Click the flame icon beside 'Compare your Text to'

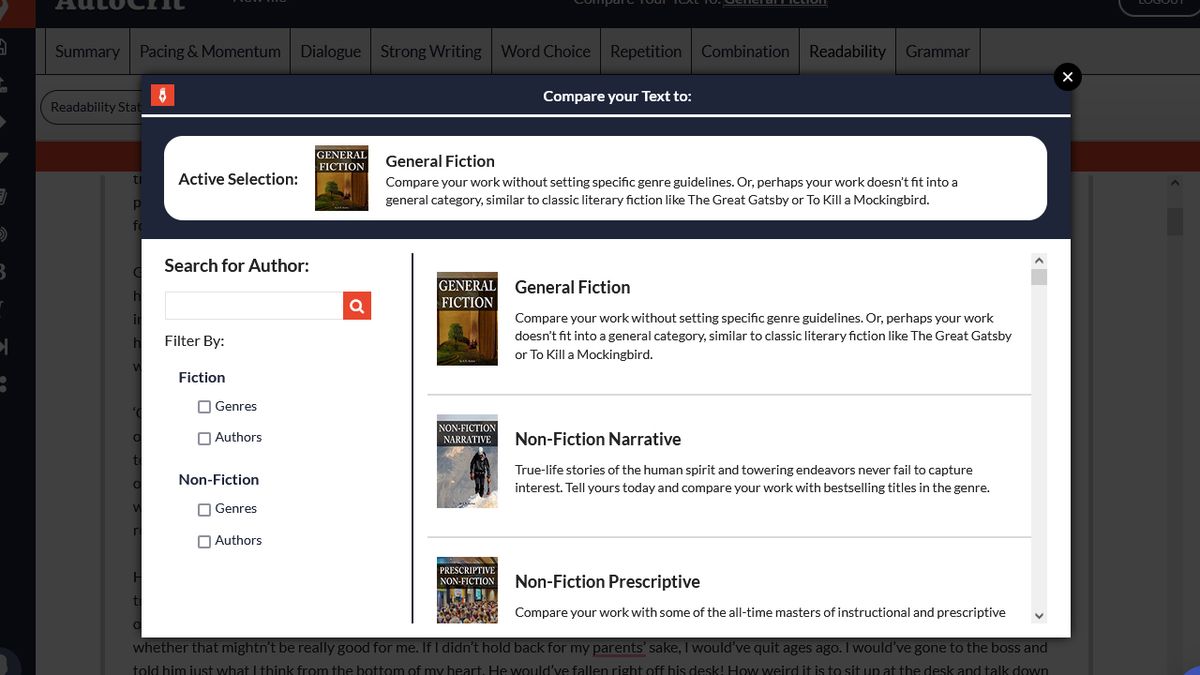pyautogui.click(x=163, y=95)
